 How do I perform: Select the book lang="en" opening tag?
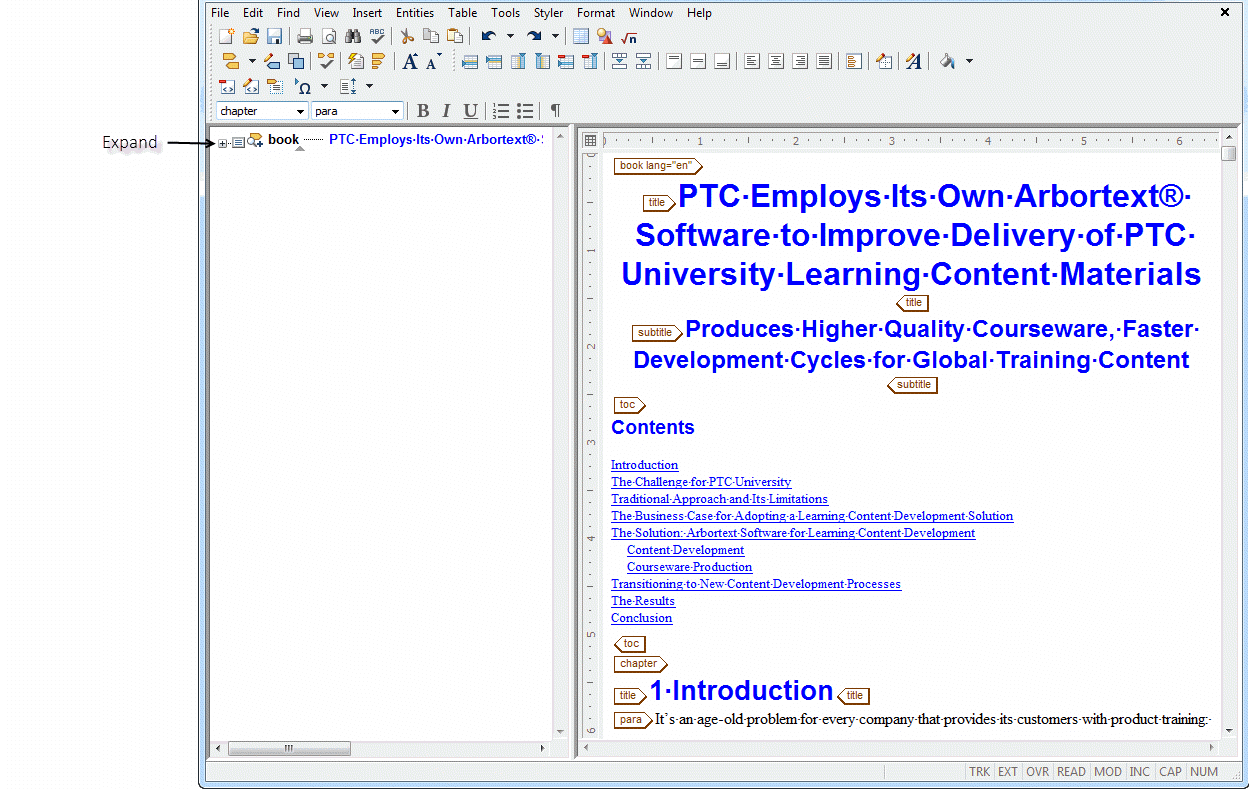pos(658,166)
